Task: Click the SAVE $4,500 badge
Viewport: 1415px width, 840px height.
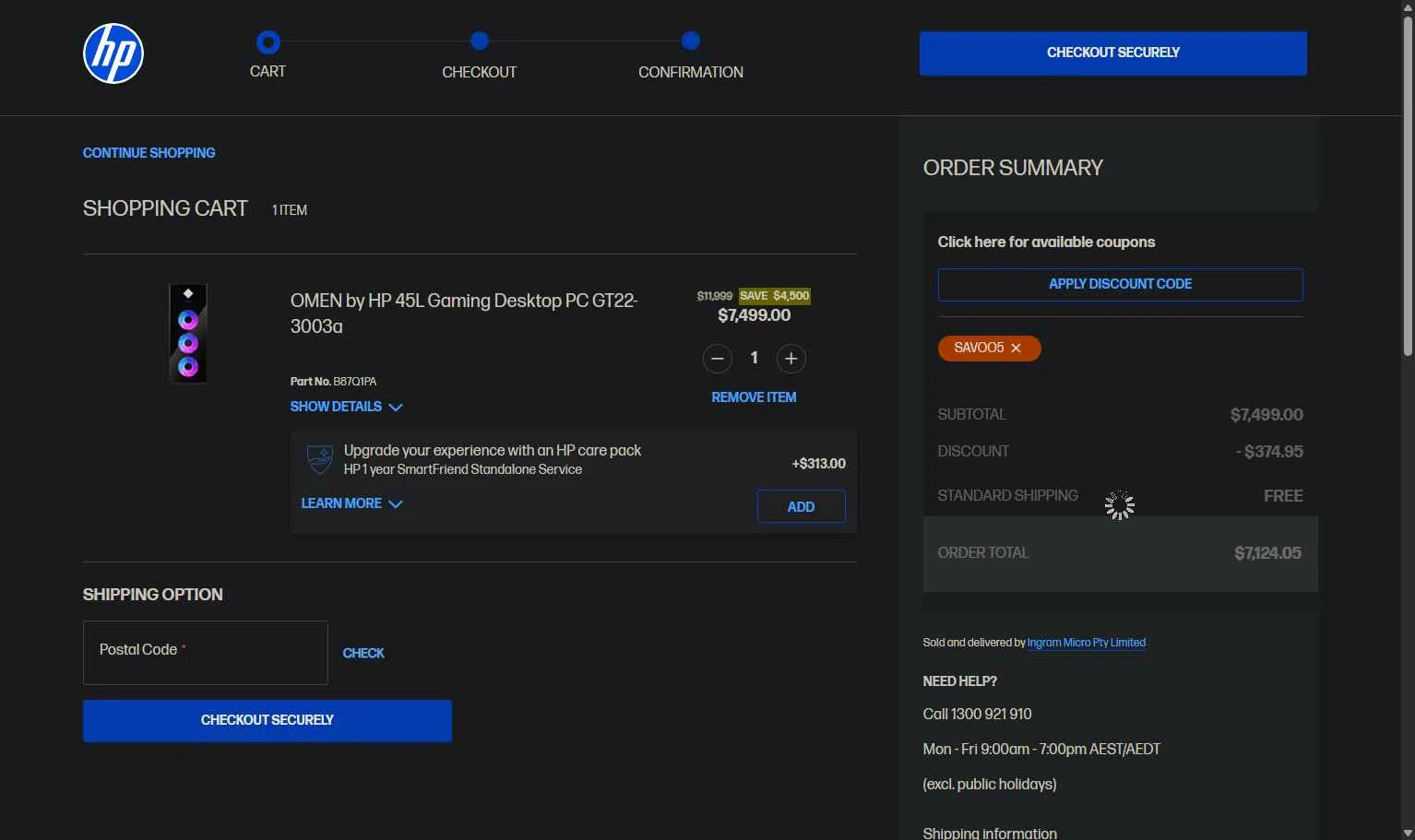Action: [775, 296]
